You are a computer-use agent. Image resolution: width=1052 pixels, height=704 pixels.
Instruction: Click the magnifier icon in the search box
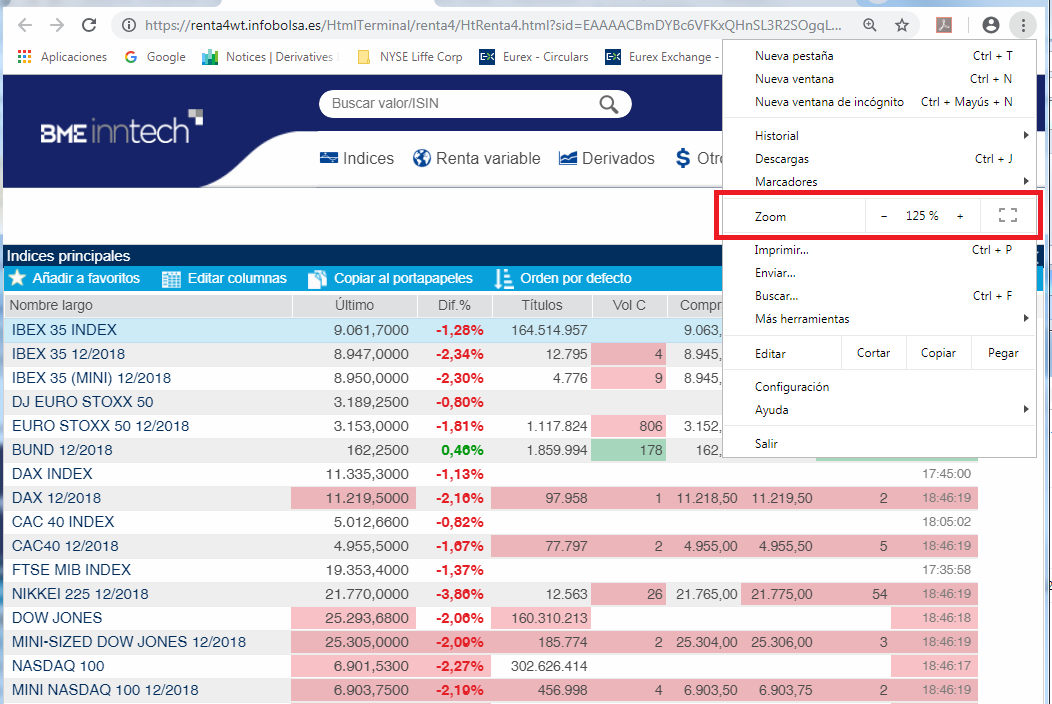609,104
